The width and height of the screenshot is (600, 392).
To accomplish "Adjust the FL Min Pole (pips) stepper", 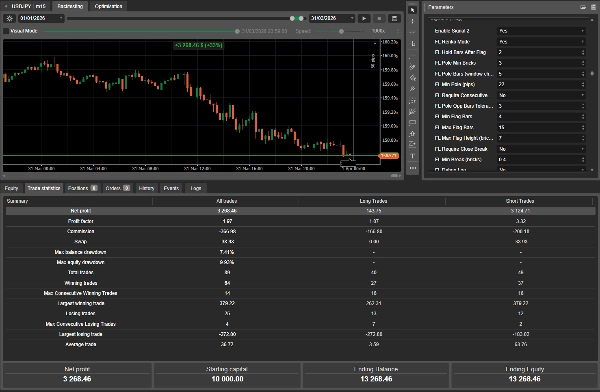I will click(583, 84).
